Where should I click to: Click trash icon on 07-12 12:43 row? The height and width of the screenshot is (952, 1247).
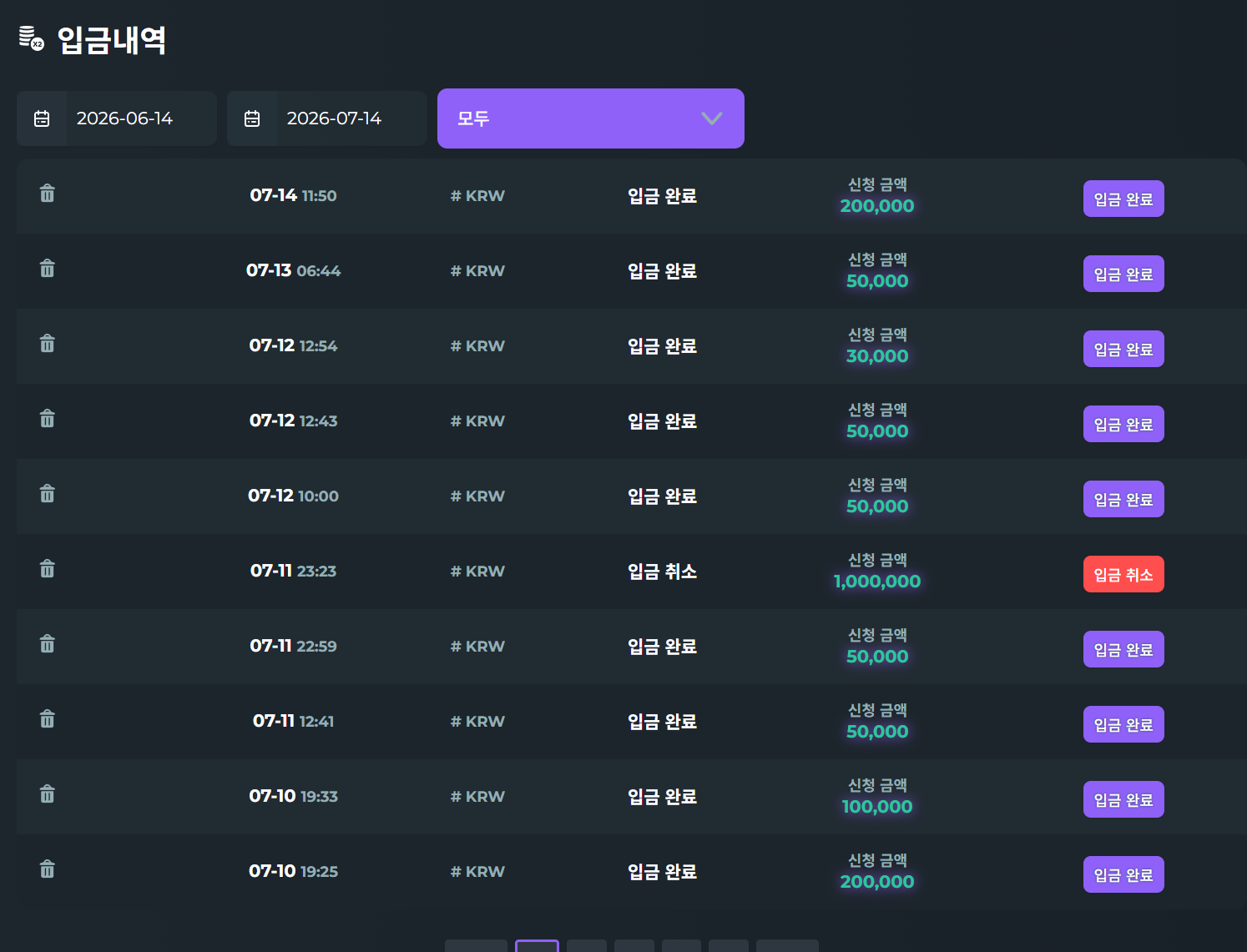click(48, 419)
